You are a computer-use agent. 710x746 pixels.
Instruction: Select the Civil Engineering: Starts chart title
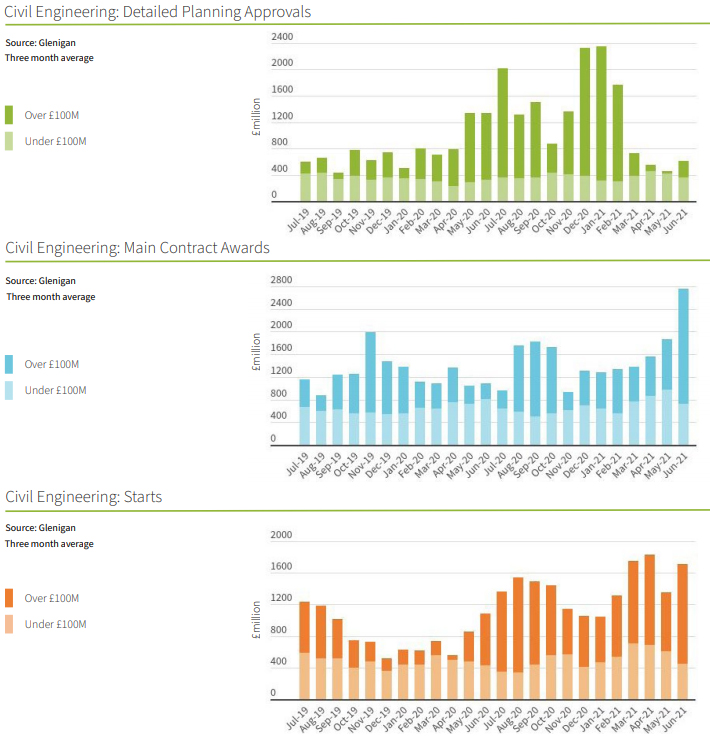click(x=84, y=497)
